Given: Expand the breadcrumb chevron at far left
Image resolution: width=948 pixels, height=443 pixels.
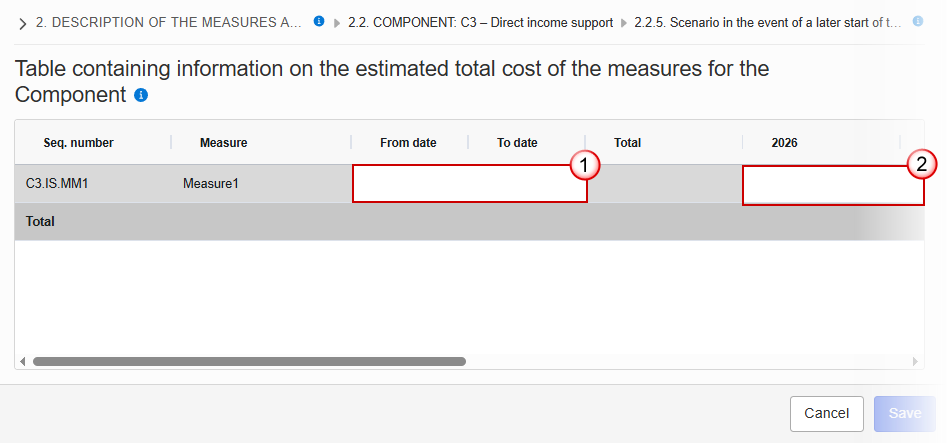Looking at the screenshot, I should [22, 23].
